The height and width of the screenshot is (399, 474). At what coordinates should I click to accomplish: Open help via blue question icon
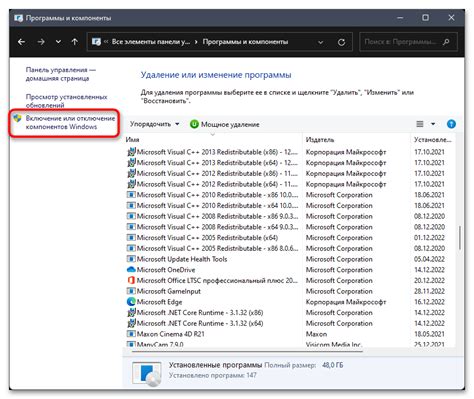(x=451, y=124)
